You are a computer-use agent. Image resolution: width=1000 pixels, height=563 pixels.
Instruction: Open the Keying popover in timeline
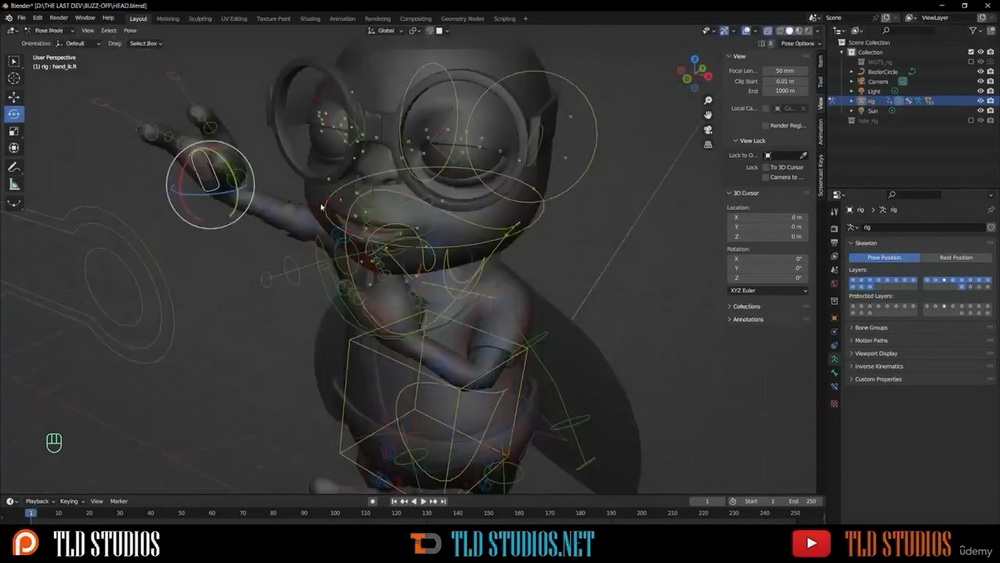[x=72, y=501]
